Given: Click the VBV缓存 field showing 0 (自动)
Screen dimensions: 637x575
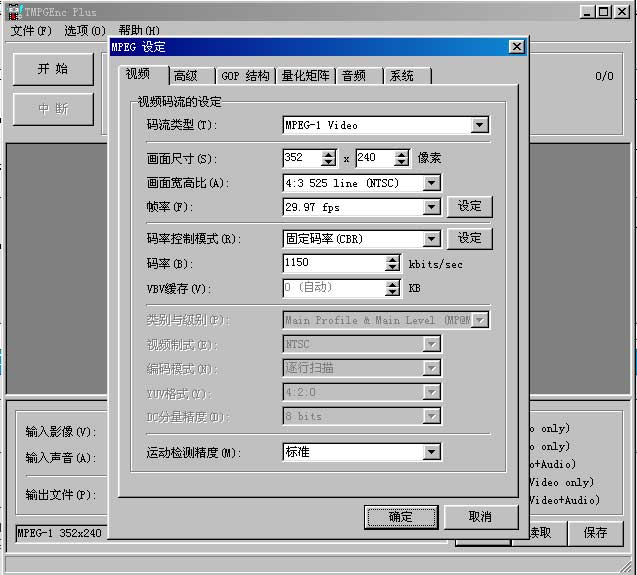Looking at the screenshot, I should (x=334, y=288).
